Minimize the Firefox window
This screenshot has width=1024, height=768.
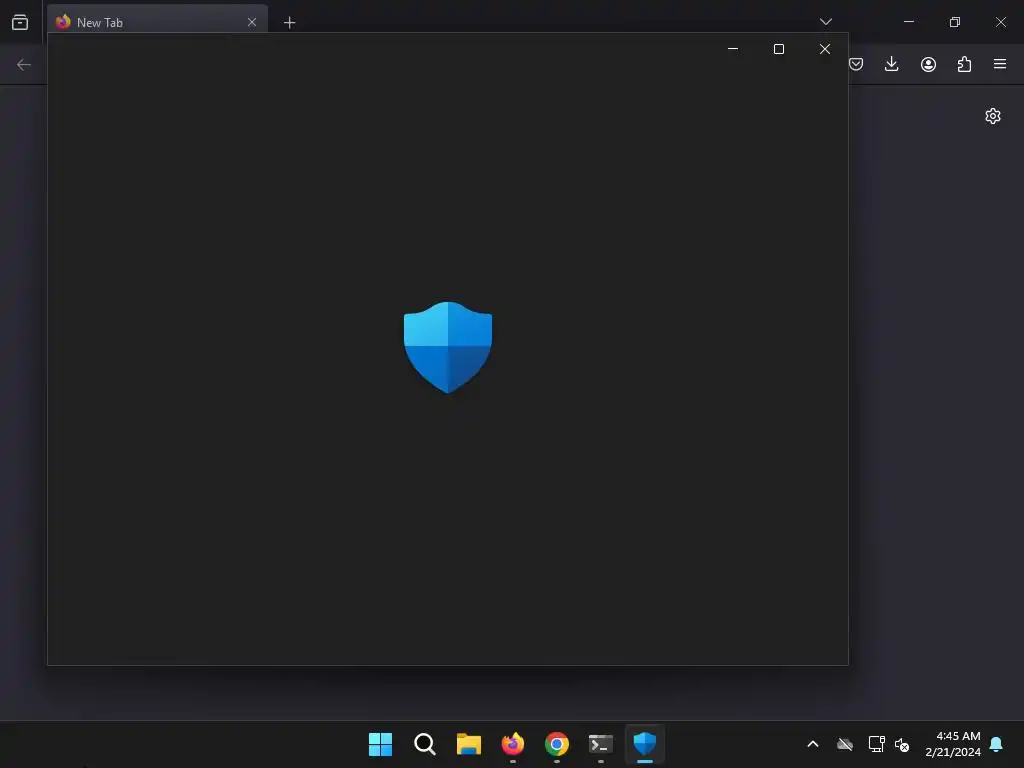point(908,22)
